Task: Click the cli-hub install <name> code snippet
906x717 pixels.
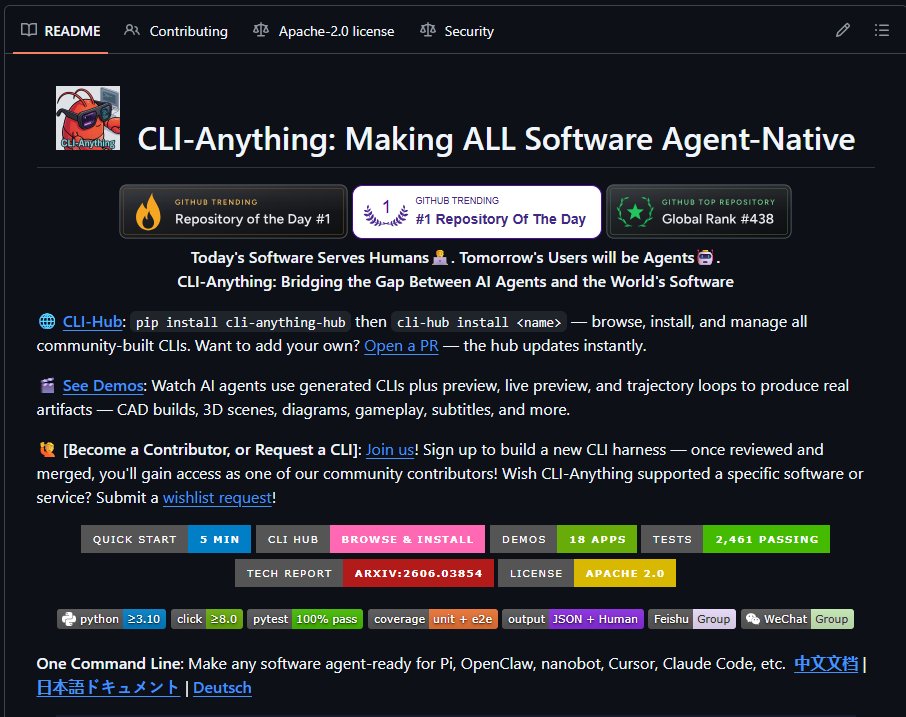Action: tap(479, 322)
